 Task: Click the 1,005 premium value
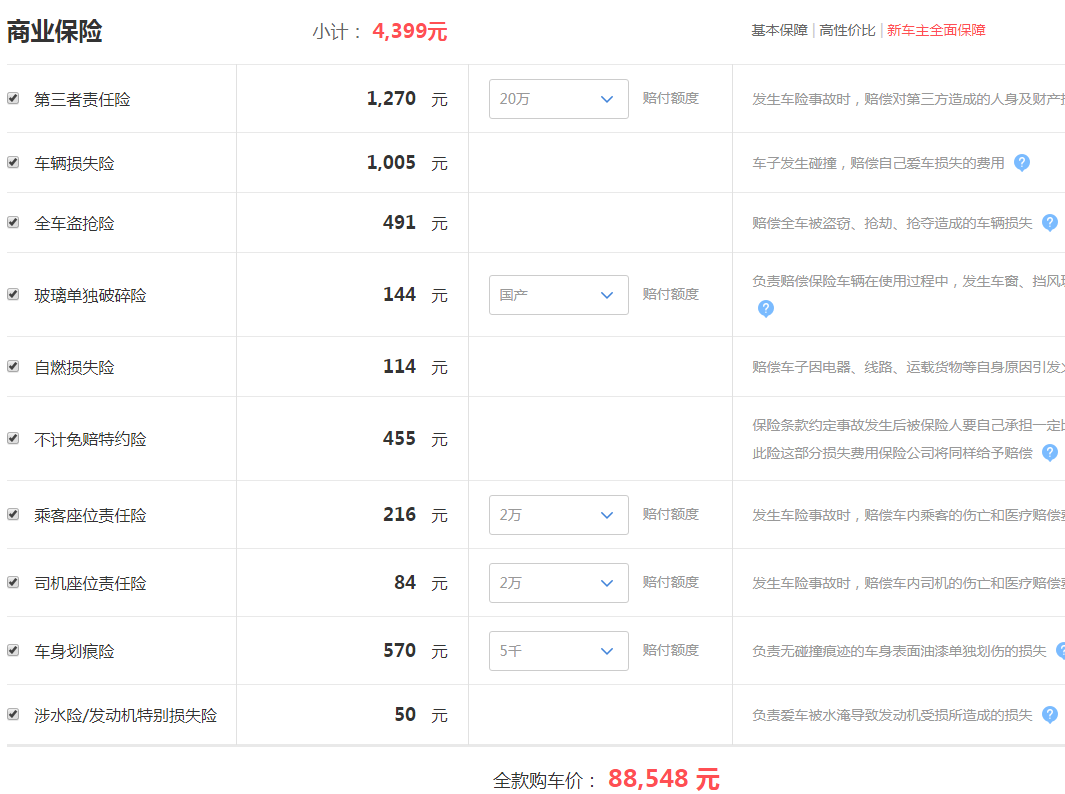391,163
